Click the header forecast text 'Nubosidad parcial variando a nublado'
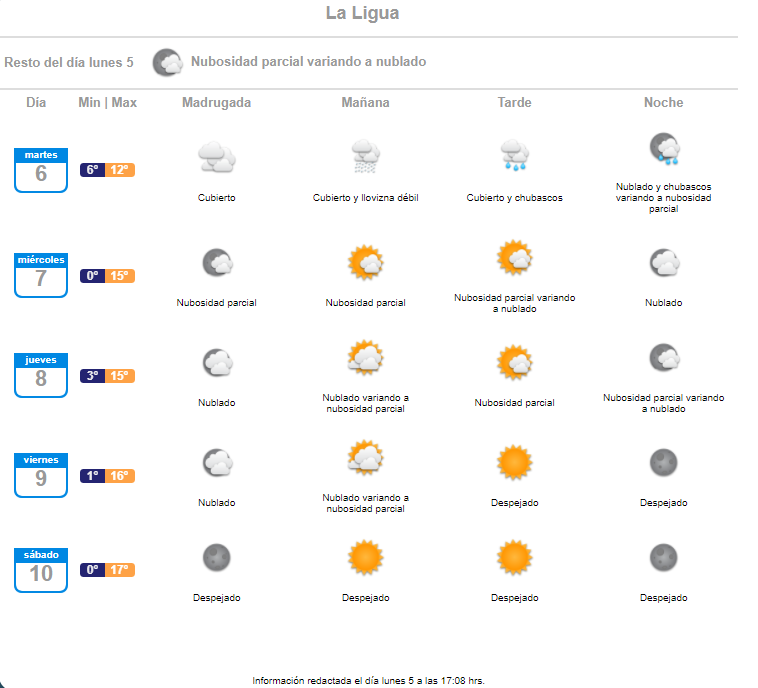This screenshot has height=688, width=758. (x=308, y=62)
